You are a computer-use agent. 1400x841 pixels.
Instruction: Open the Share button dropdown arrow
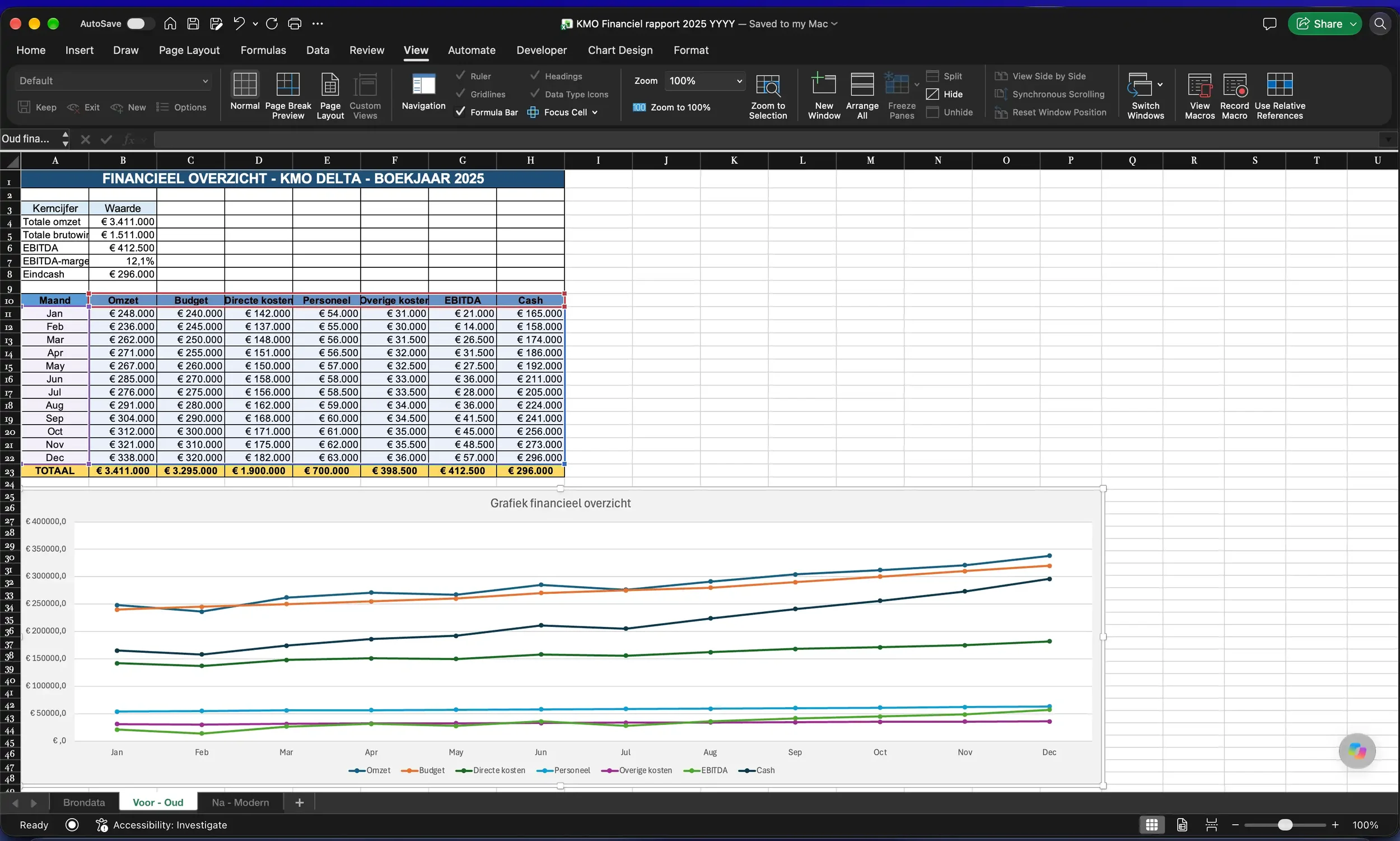[x=1352, y=24]
